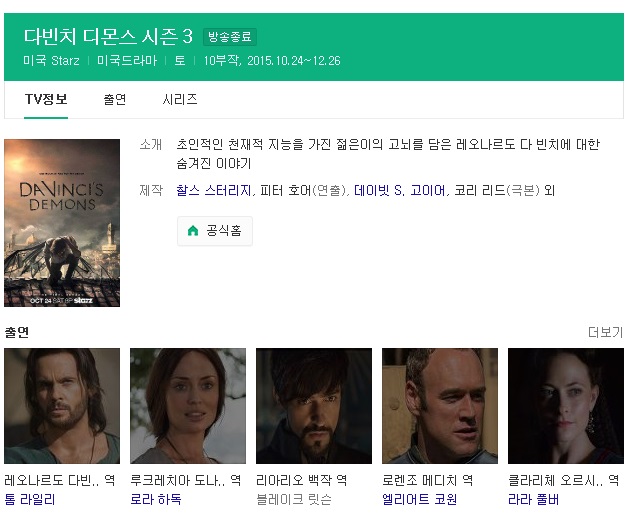Viewport: 634px width, 520px height.
Task: Switch to the TV정보 tab
Action: click(46, 99)
